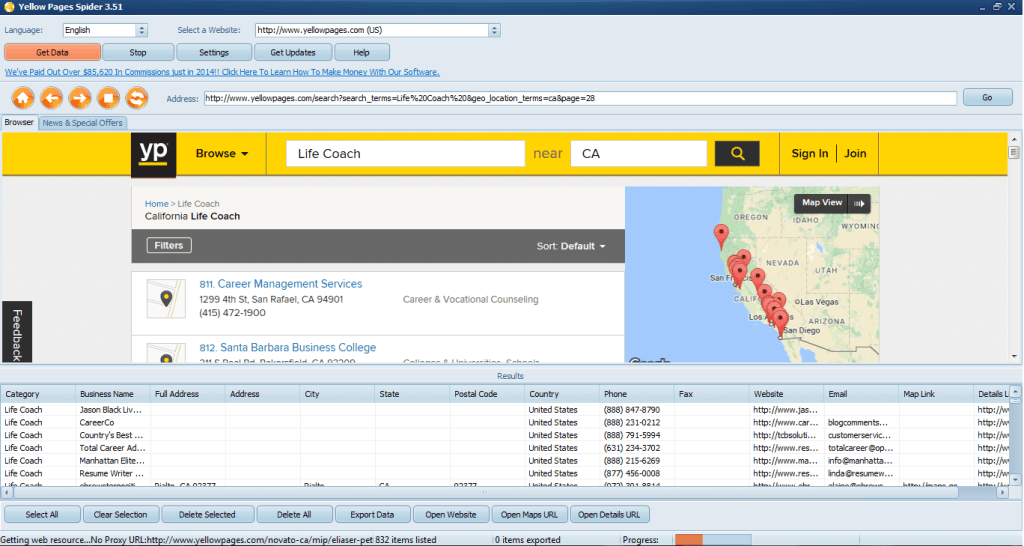Click phone number (415) 472-1900

pos(232,313)
